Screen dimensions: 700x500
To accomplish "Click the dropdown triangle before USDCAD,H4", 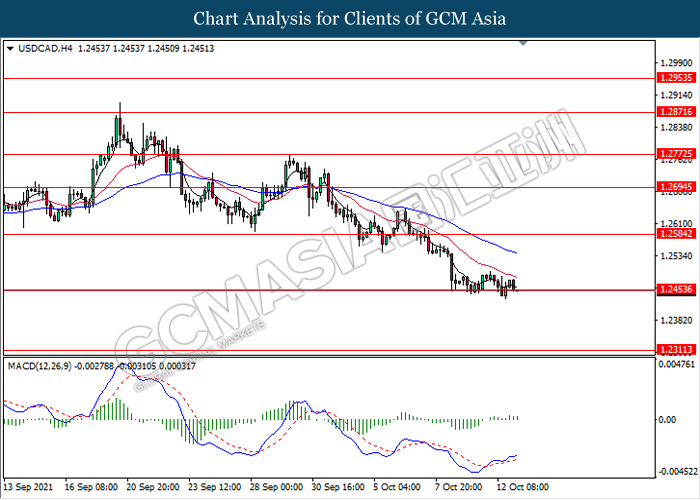I will coord(10,48).
